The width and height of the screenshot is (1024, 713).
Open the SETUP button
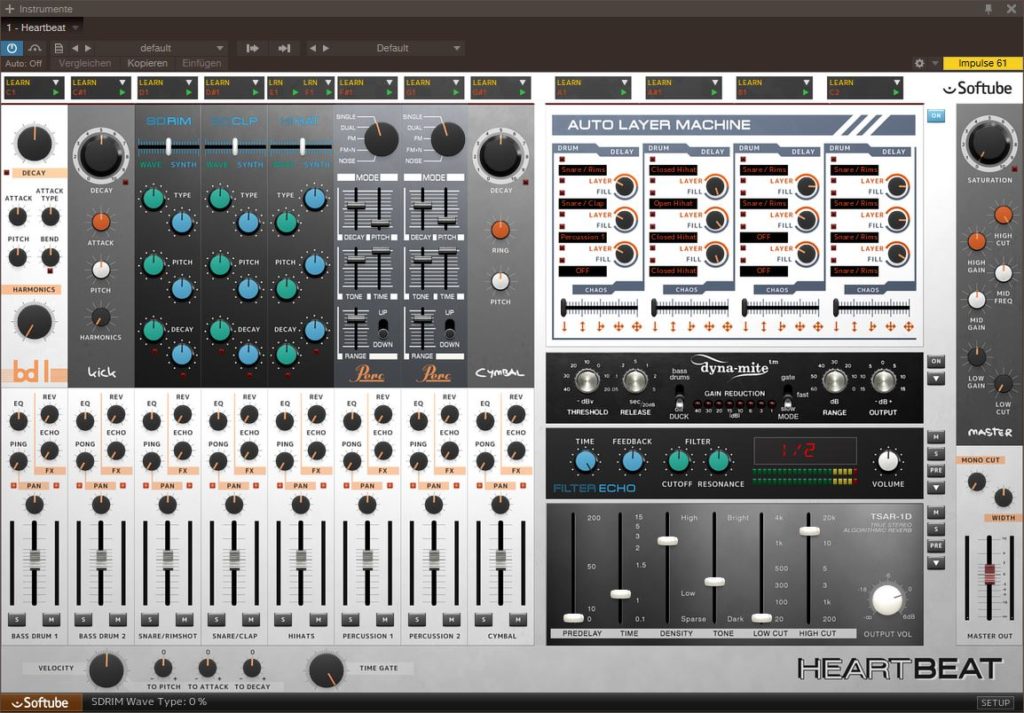(995, 703)
